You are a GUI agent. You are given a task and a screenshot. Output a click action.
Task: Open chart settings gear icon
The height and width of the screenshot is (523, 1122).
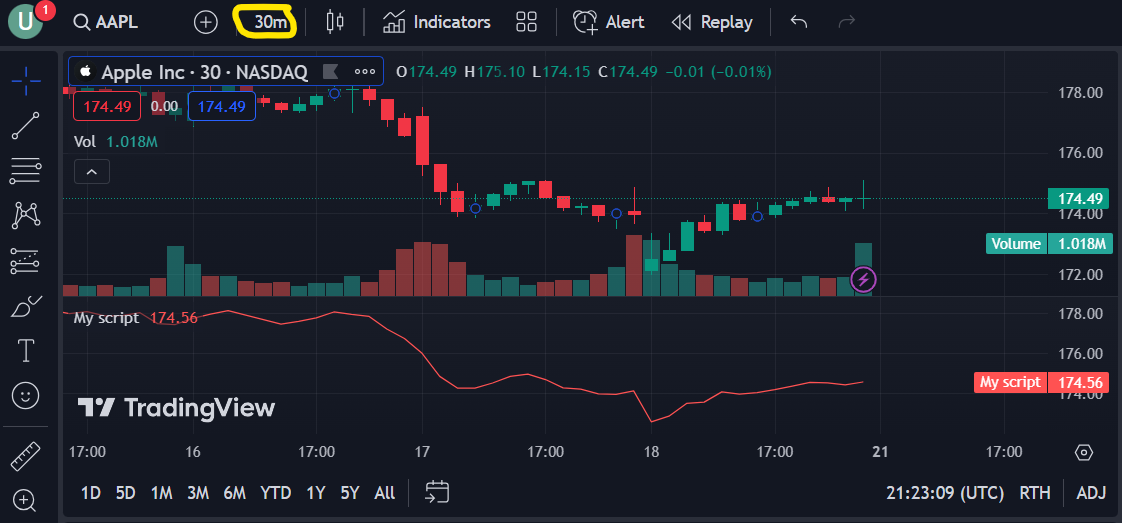pyautogui.click(x=1083, y=452)
